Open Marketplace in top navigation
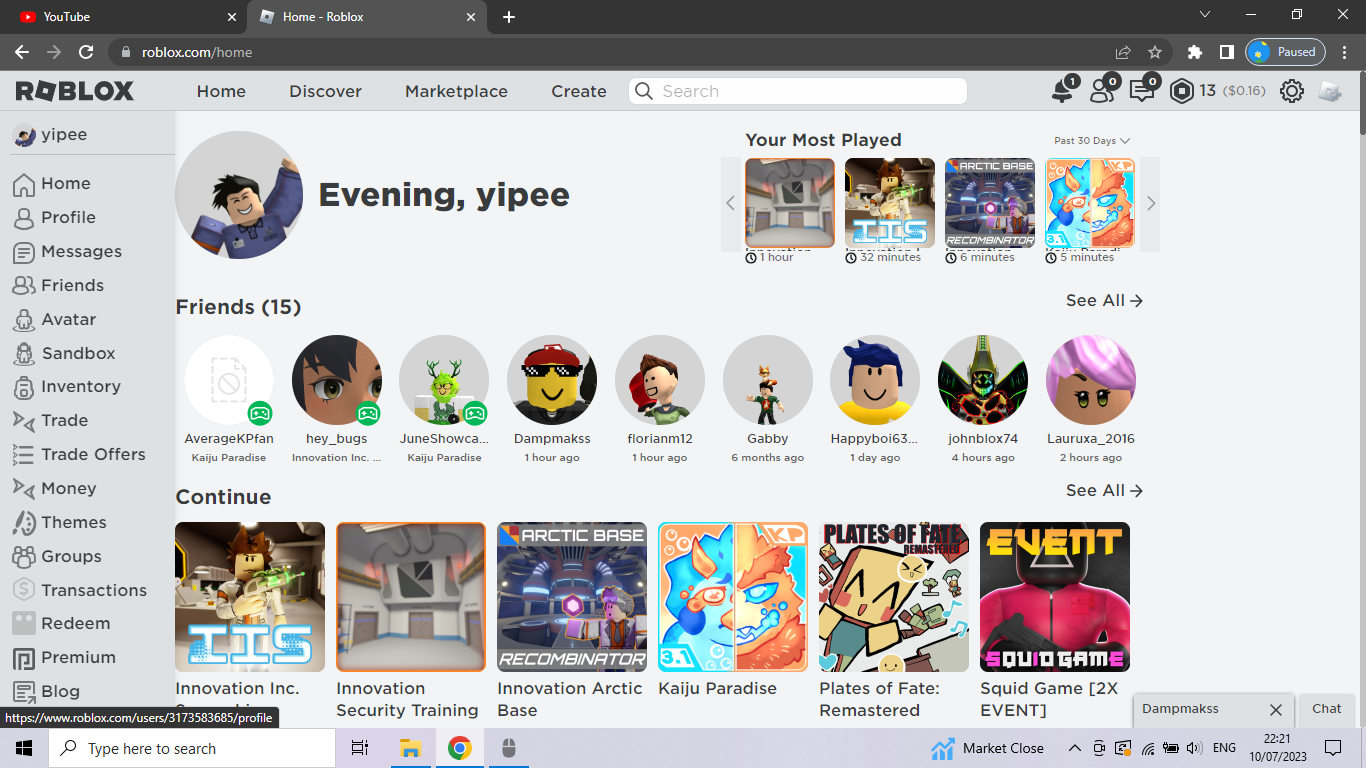The width and height of the screenshot is (1366, 768). 456,91
